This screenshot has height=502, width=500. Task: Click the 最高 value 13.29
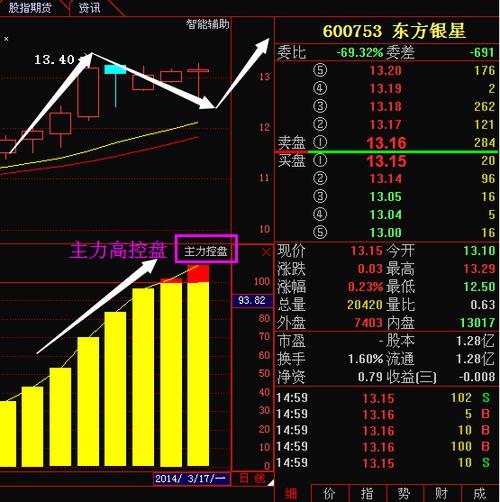(479, 269)
